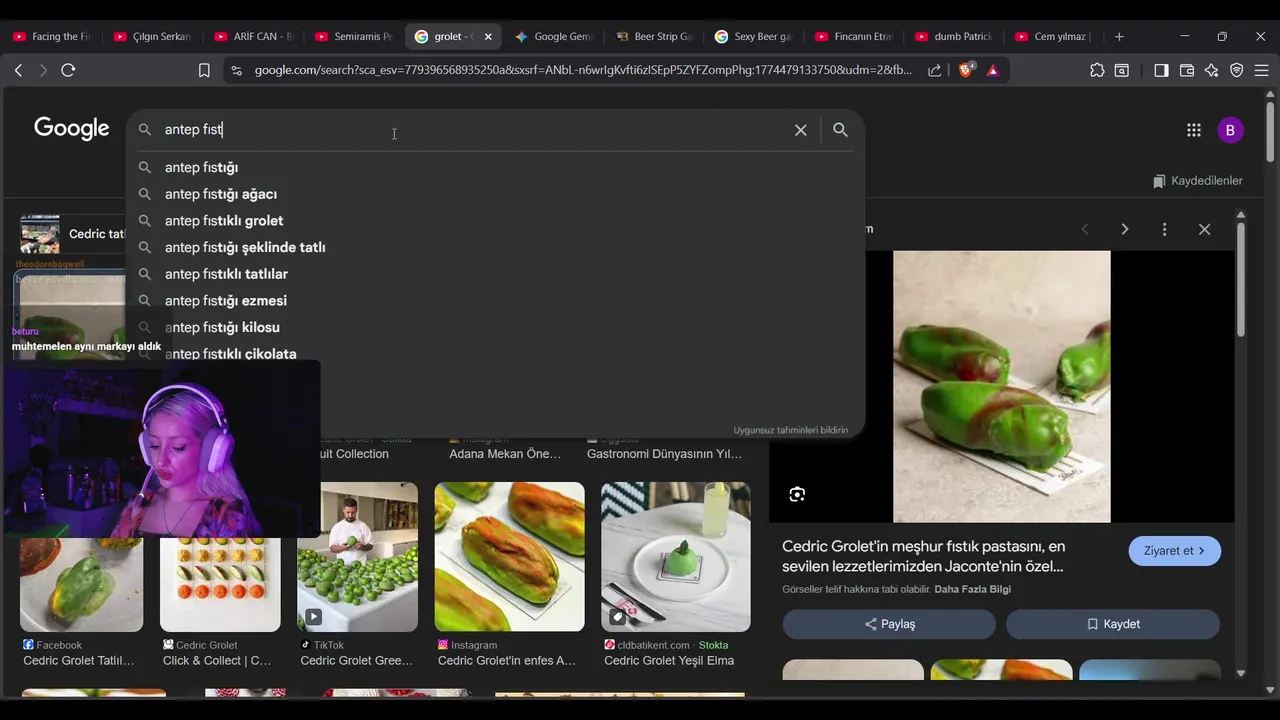Show next image in preview panel
The height and width of the screenshot is (720, 1280).
1124,229
